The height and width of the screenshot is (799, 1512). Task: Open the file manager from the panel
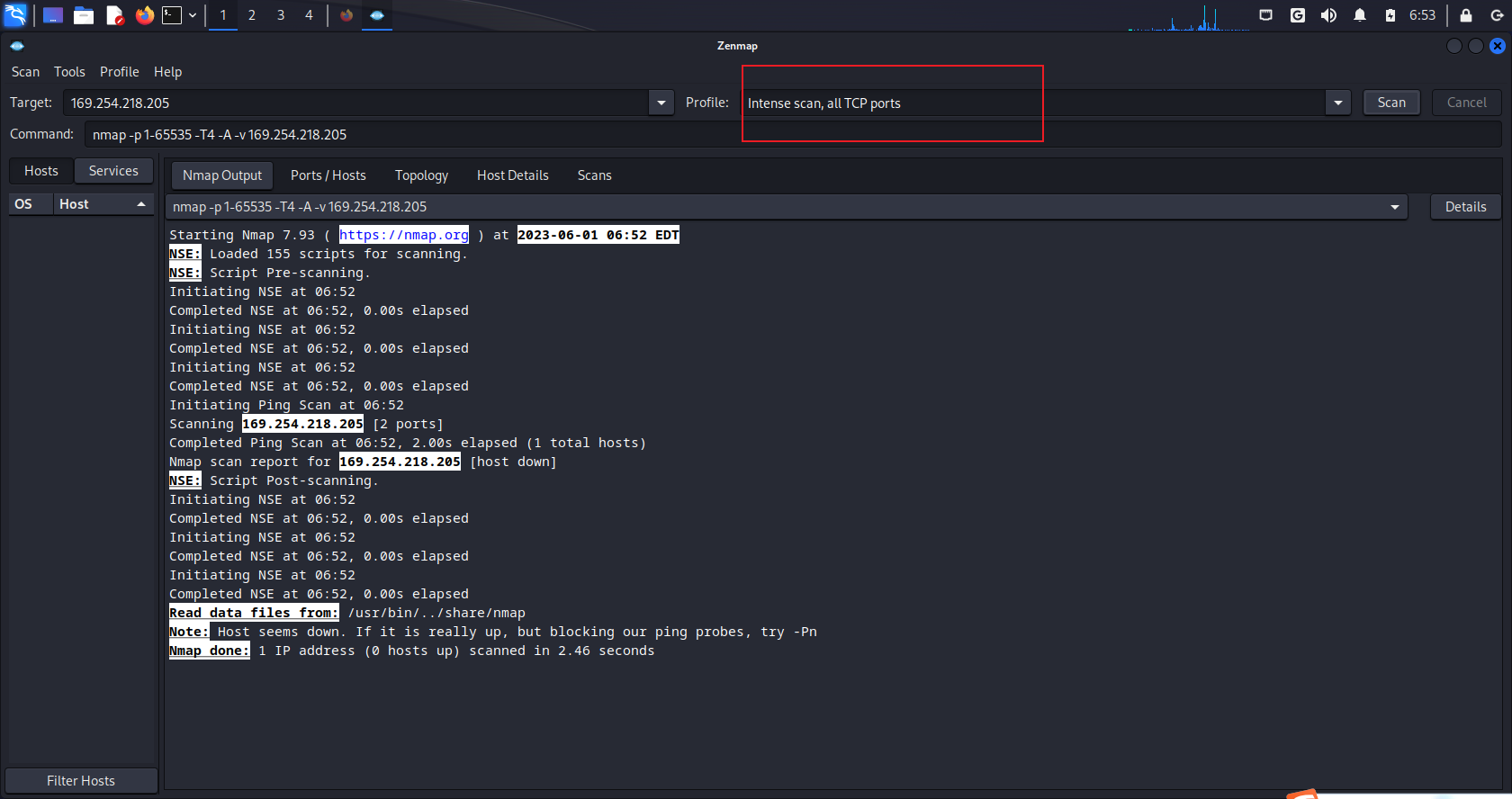tap(84, 15)
